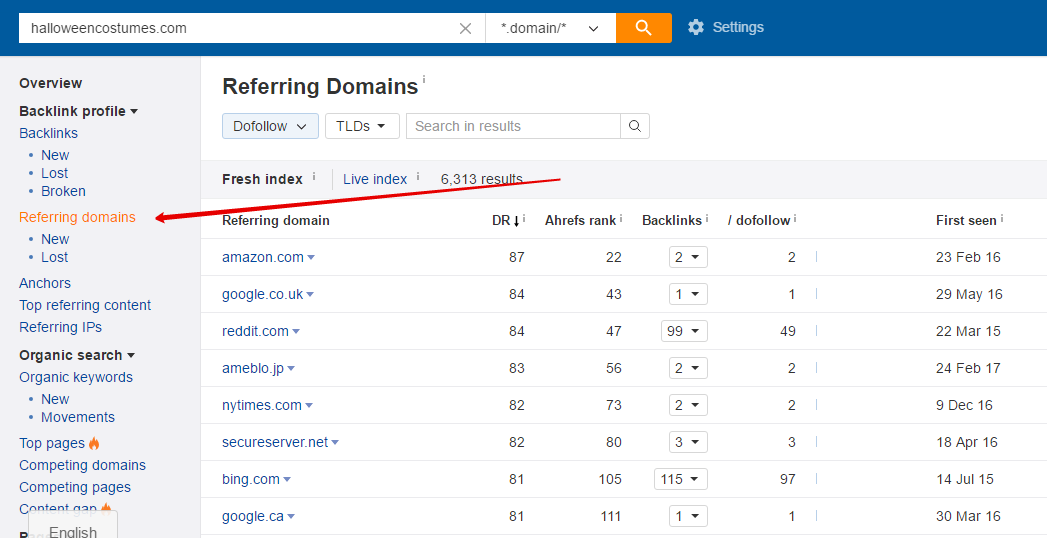This screenshot has width=1047, height=538.
Task: Open Top referring content
Action: pos(85,305)
